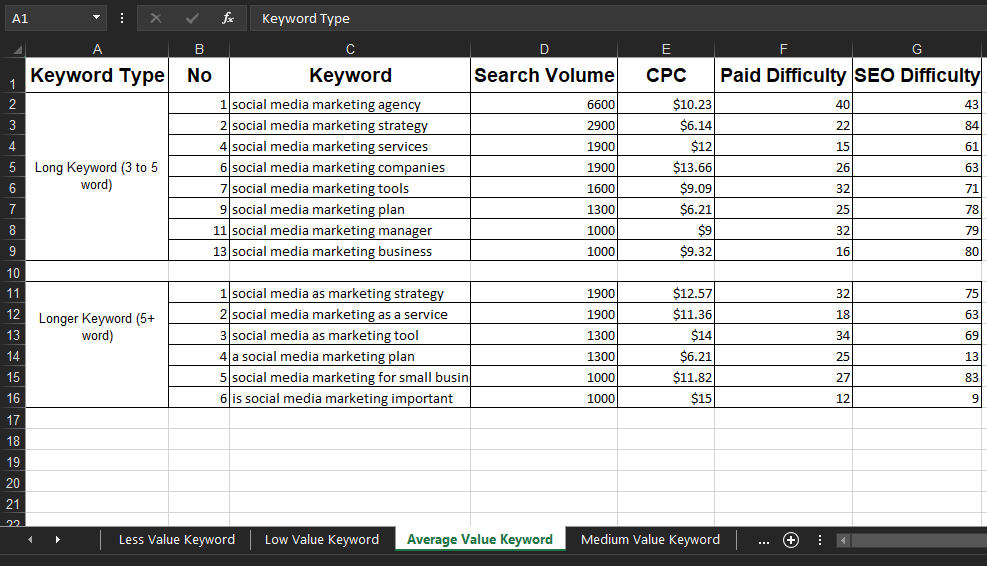987x566 pixels.
Task: Open the Medium Value Keyword sheet tab
Action: coord(650,540)
